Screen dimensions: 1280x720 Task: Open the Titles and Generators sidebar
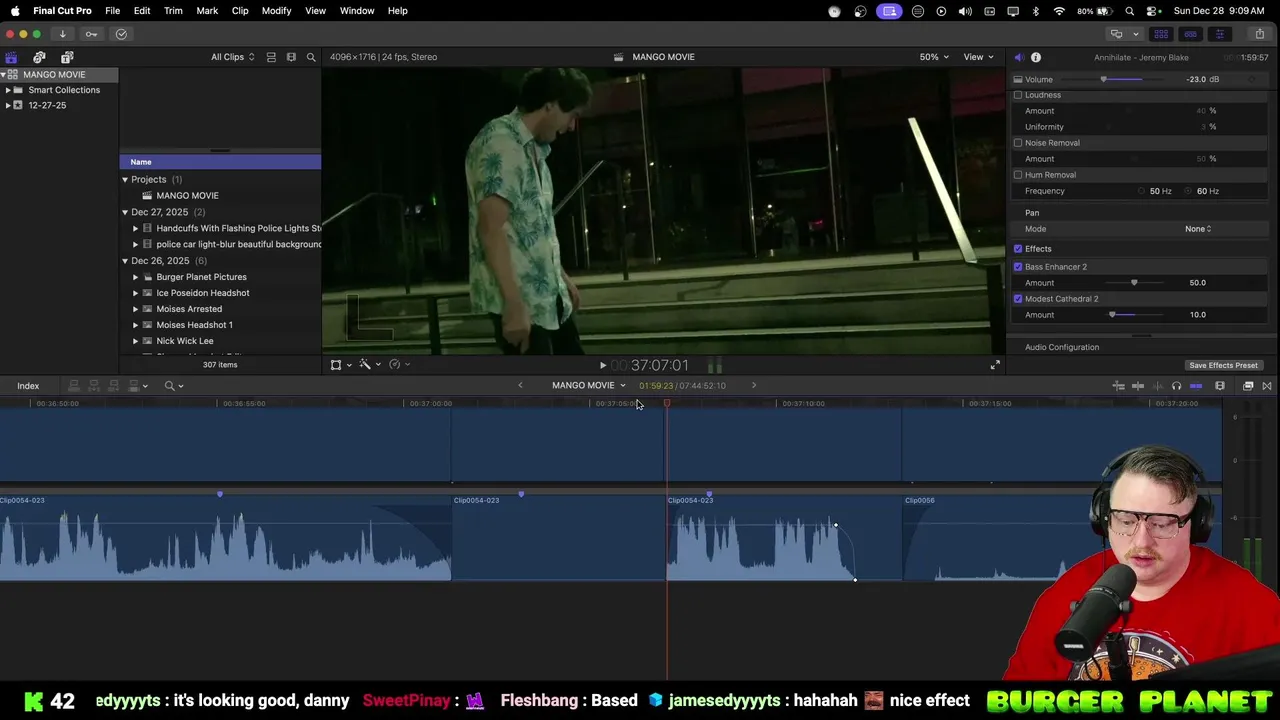pyautogui.click(x=67, y=57)
